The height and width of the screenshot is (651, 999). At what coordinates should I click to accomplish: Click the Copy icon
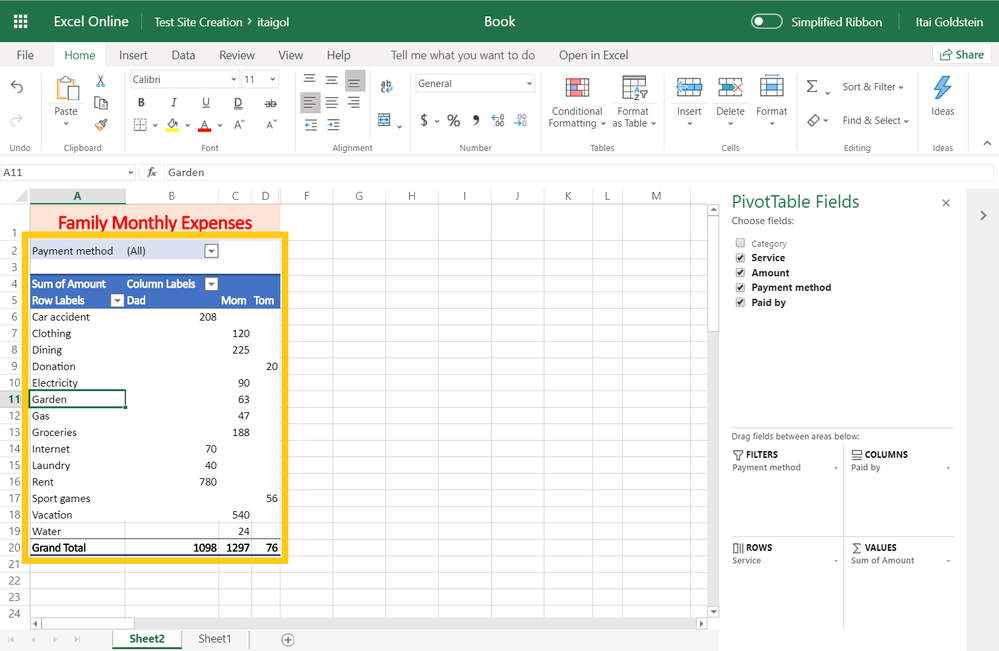point(101,103)
